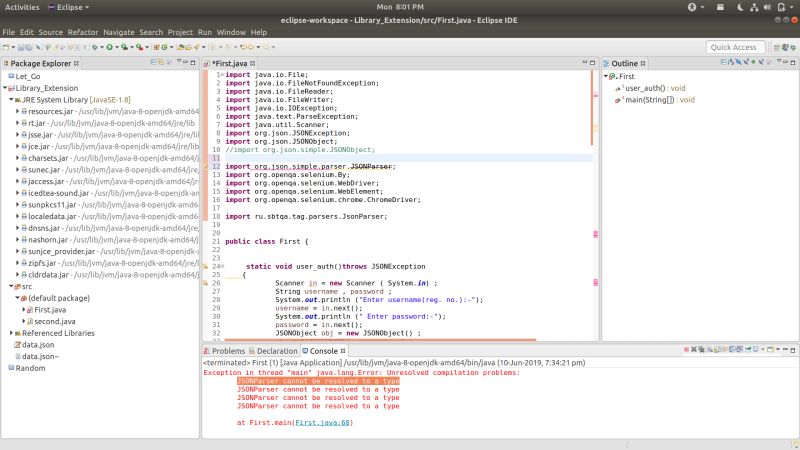
Task: Click the New Java Package icon
Action: click(156, 47)
